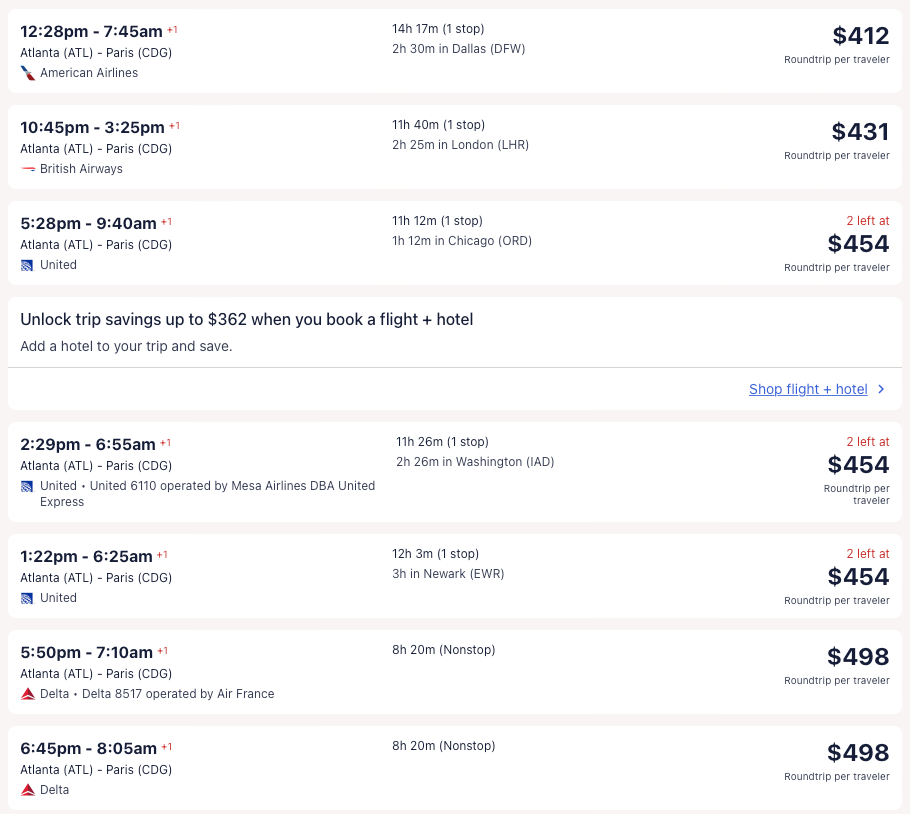Select the 6:45pm nonstop Delta flight
The height and width of the screenshot is (814, 910).
click(x=455, y=767)
